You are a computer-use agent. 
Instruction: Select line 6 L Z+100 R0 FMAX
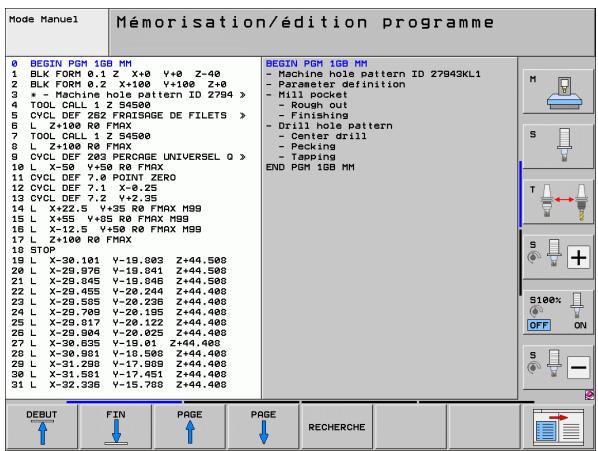pos(71,126)
